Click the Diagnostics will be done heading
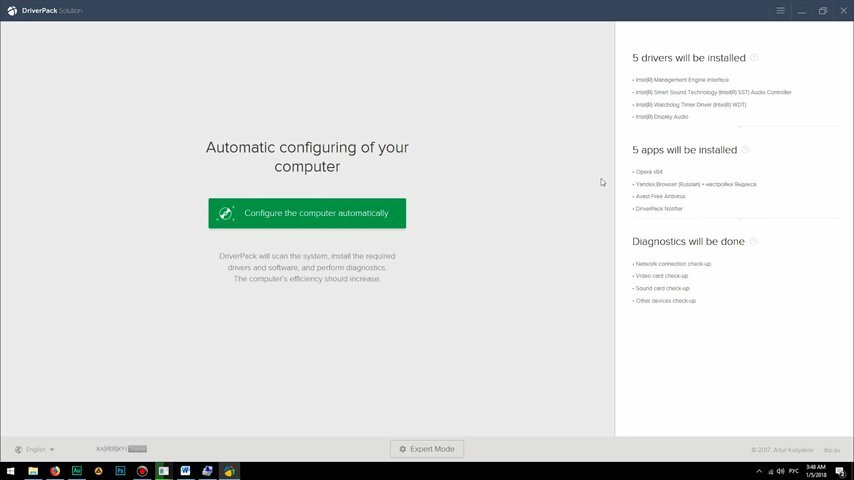 coord(688,241)
